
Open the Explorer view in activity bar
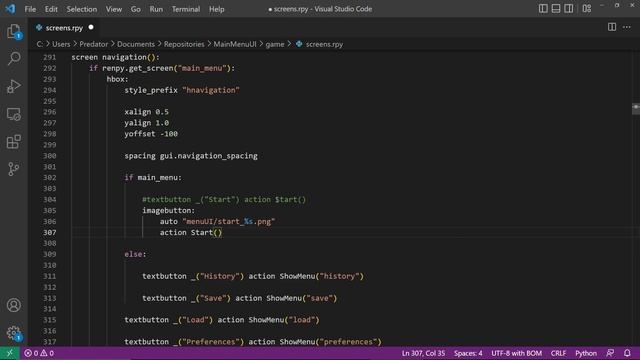(14, 31)
